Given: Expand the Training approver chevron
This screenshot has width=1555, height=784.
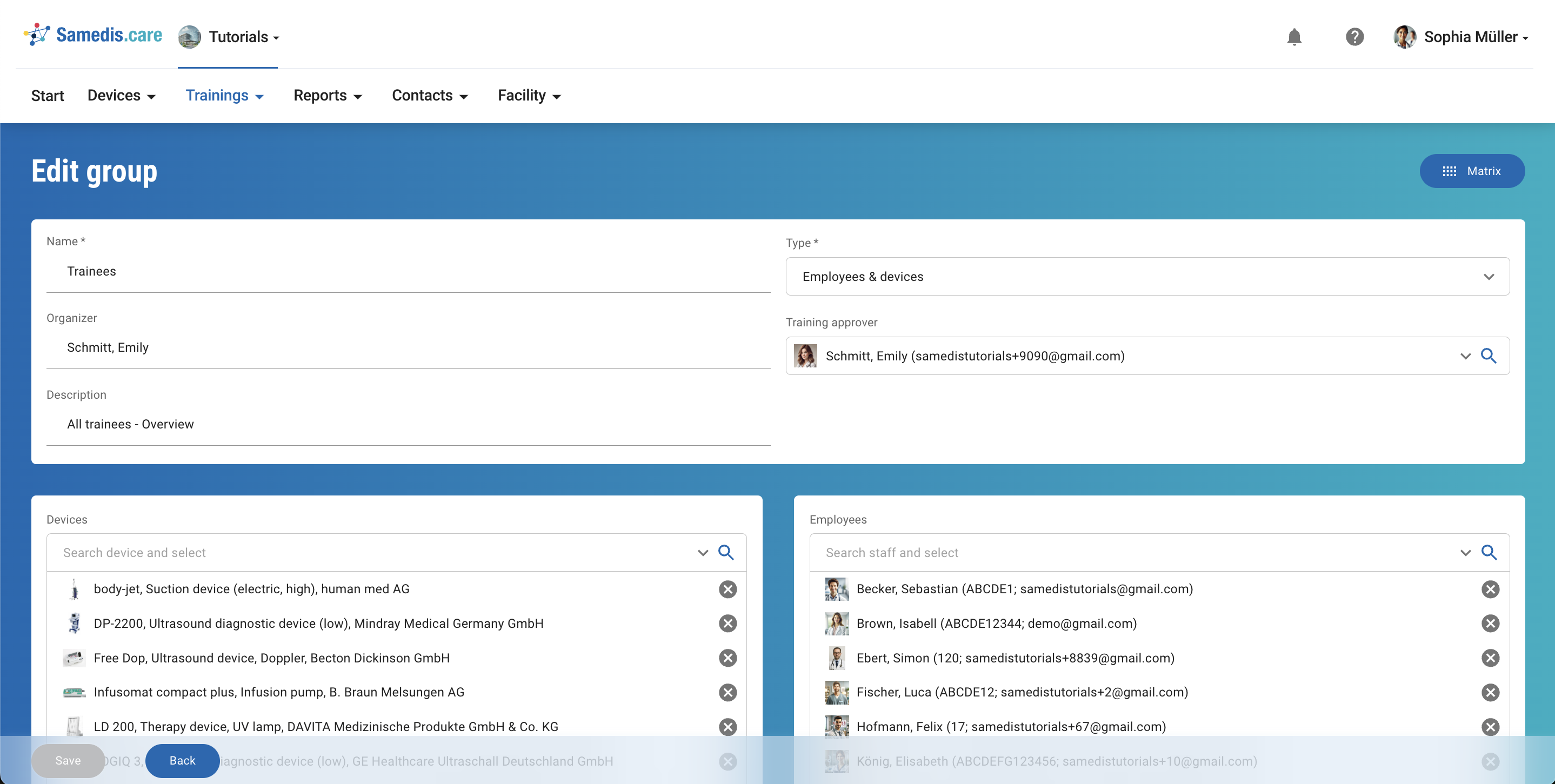Looking at the screenshot, I should (x=1465, y=356).
